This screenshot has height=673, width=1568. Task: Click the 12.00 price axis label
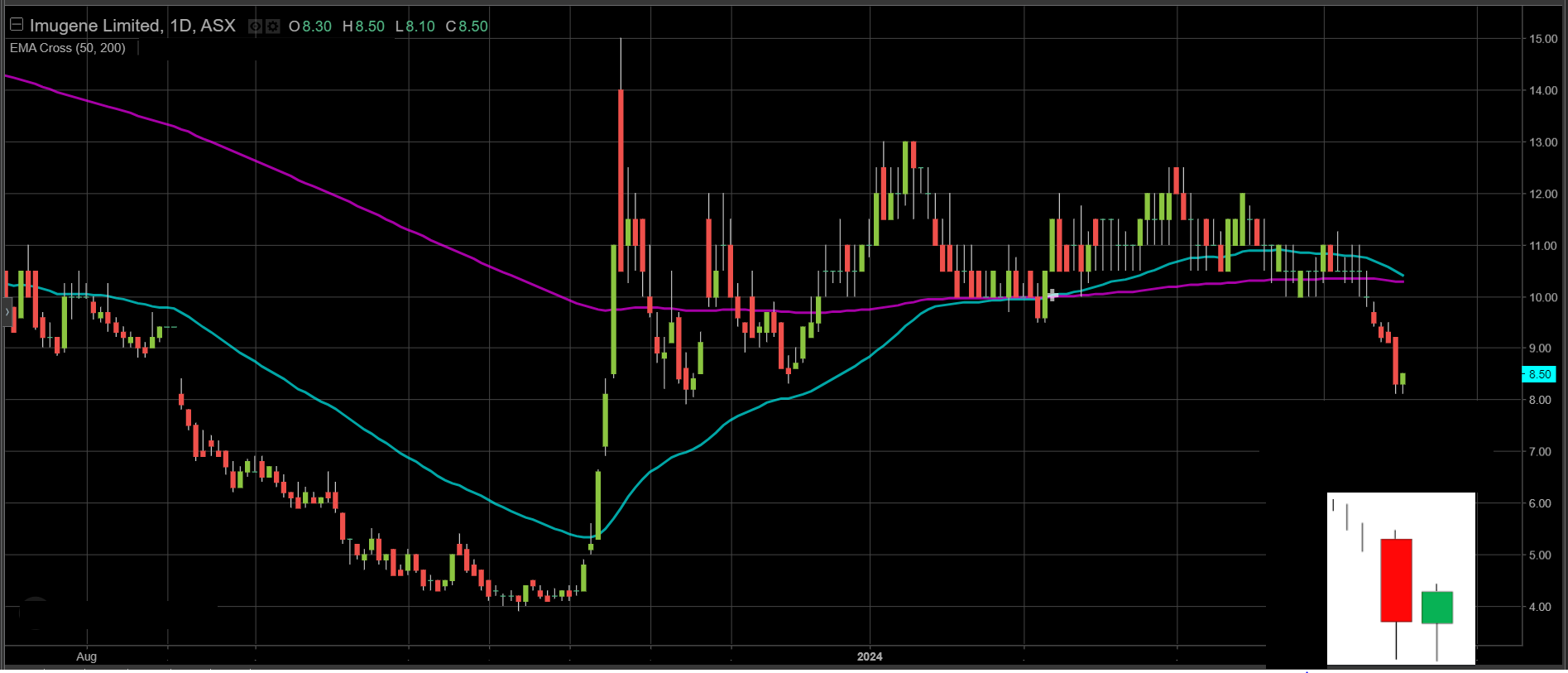1543,194
